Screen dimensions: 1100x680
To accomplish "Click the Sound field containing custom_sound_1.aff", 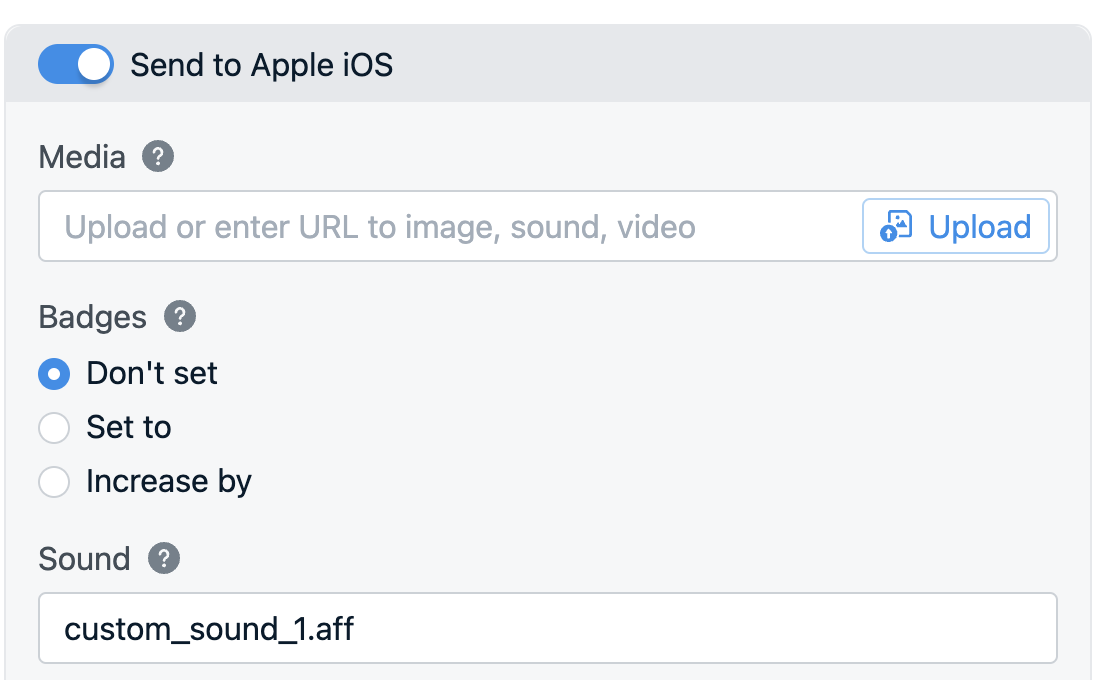I will tap(547, 629).
